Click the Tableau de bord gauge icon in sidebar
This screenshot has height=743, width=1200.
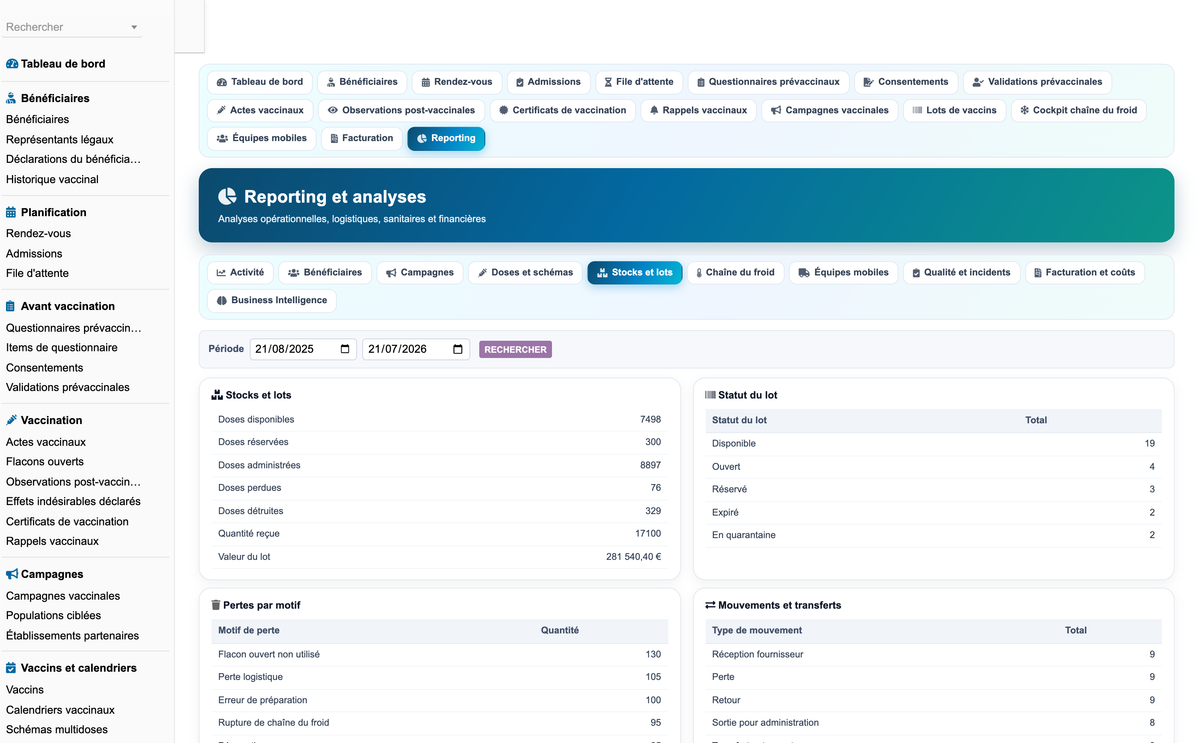pos(12,64)
